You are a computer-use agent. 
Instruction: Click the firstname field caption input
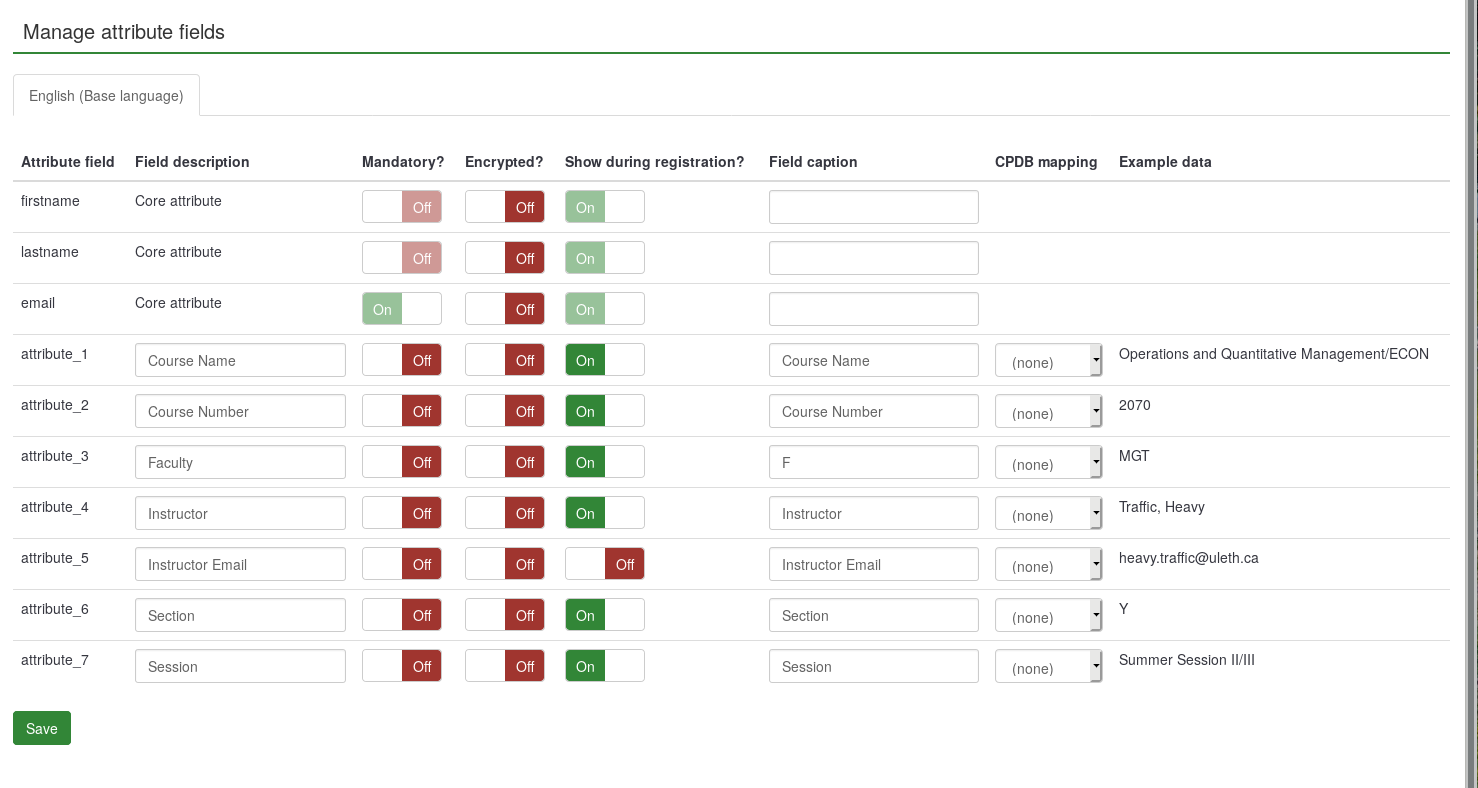click(x=873, y=207)
